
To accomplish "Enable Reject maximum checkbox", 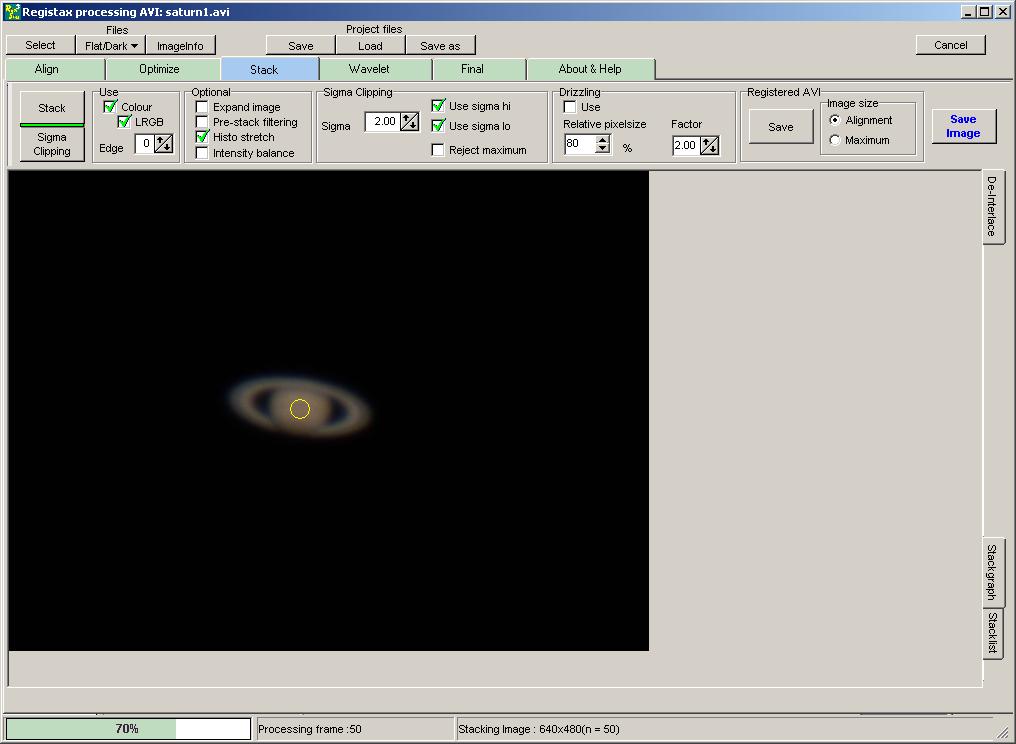I will tap(438, 150).
